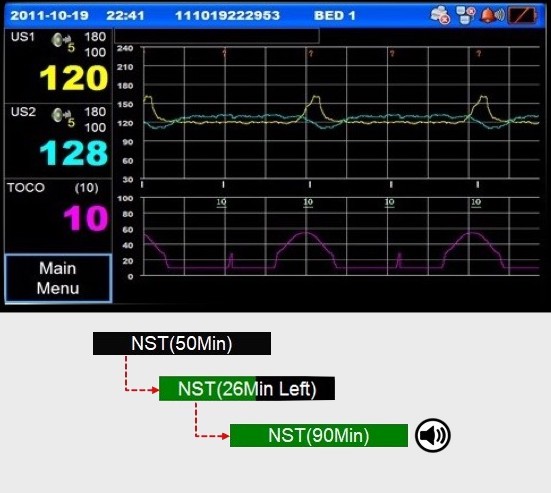The width and height of the screenshot is (551, 493).
Task: Click the printer status icon in header
Action: click(440, 15)
